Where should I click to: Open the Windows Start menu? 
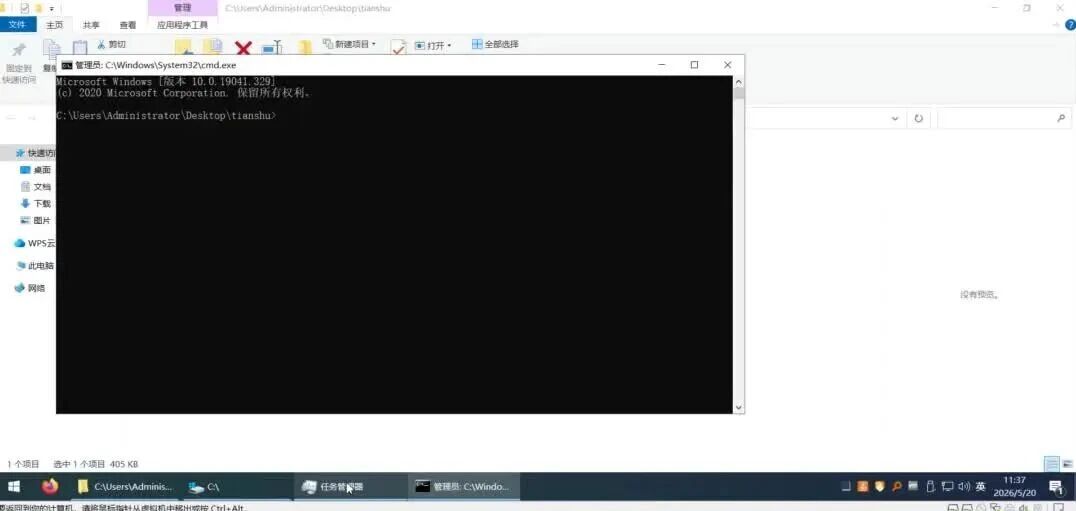tap(14, 487)
